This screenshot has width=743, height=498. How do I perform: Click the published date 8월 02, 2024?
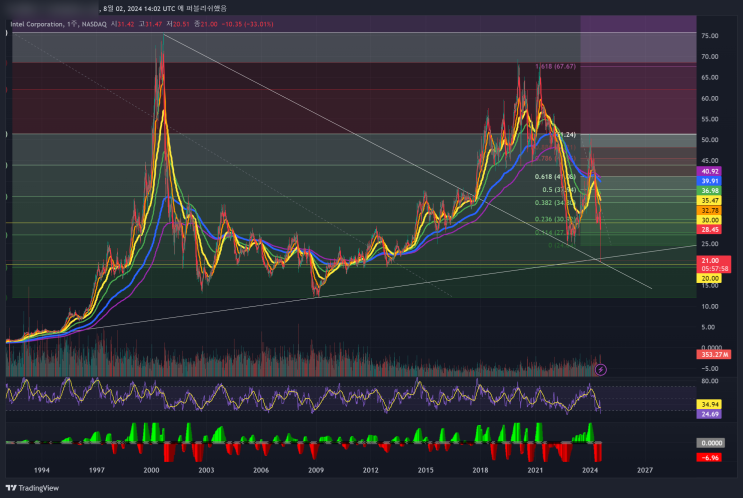126,9
